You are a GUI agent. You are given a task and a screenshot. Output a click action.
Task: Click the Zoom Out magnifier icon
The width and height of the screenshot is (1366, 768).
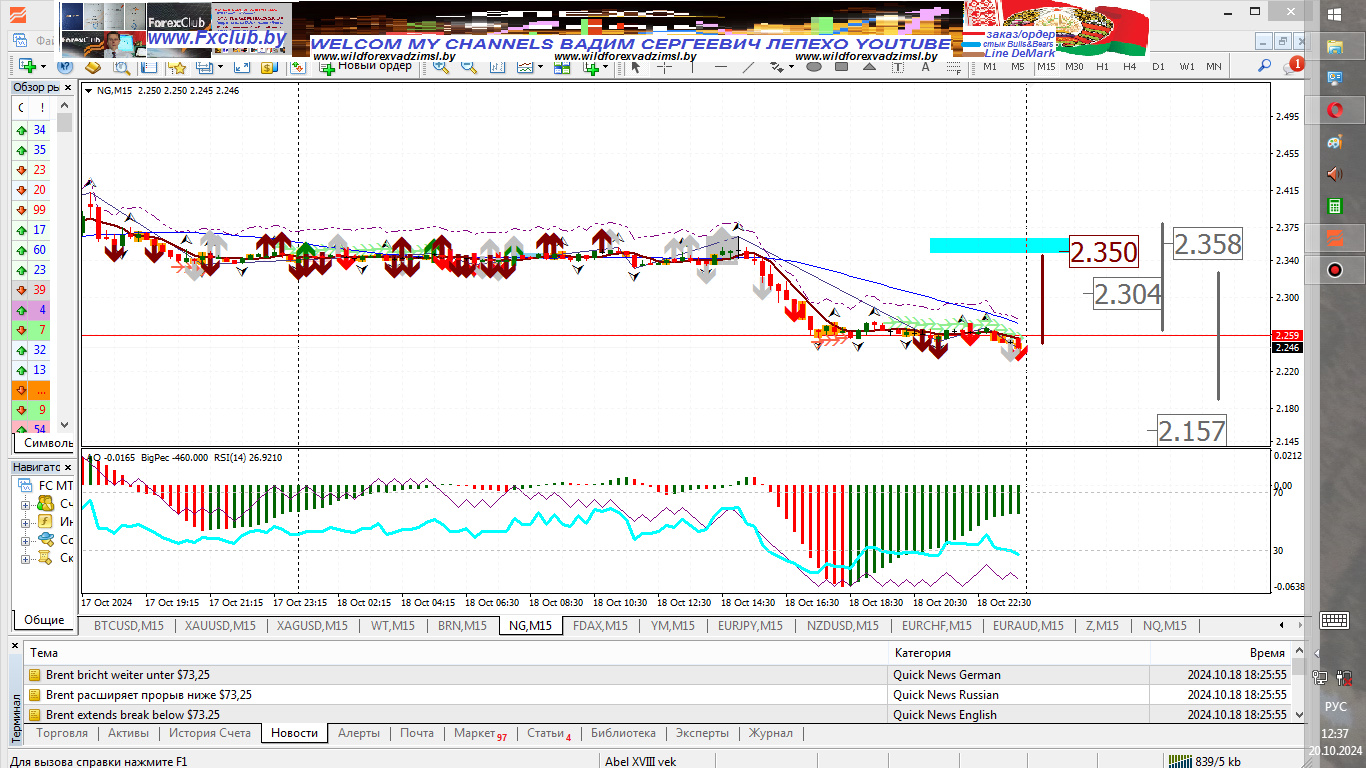tap(469, 67)
